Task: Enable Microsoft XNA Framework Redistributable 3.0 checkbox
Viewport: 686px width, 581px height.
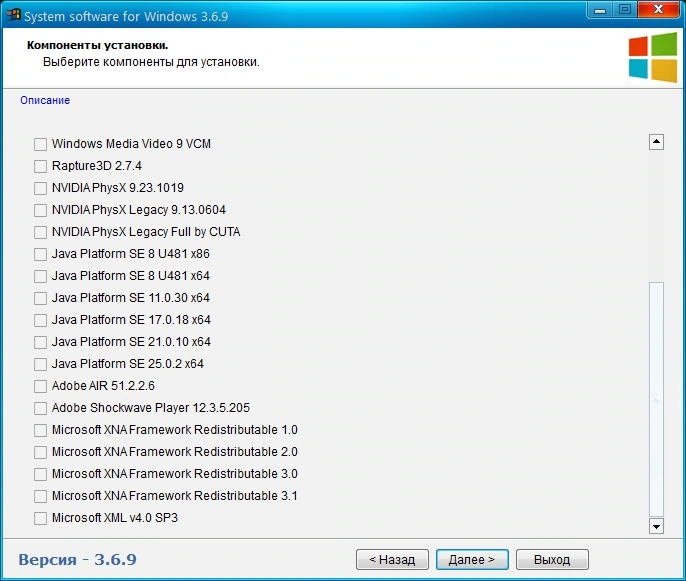Action: click(x=40, y=474)
